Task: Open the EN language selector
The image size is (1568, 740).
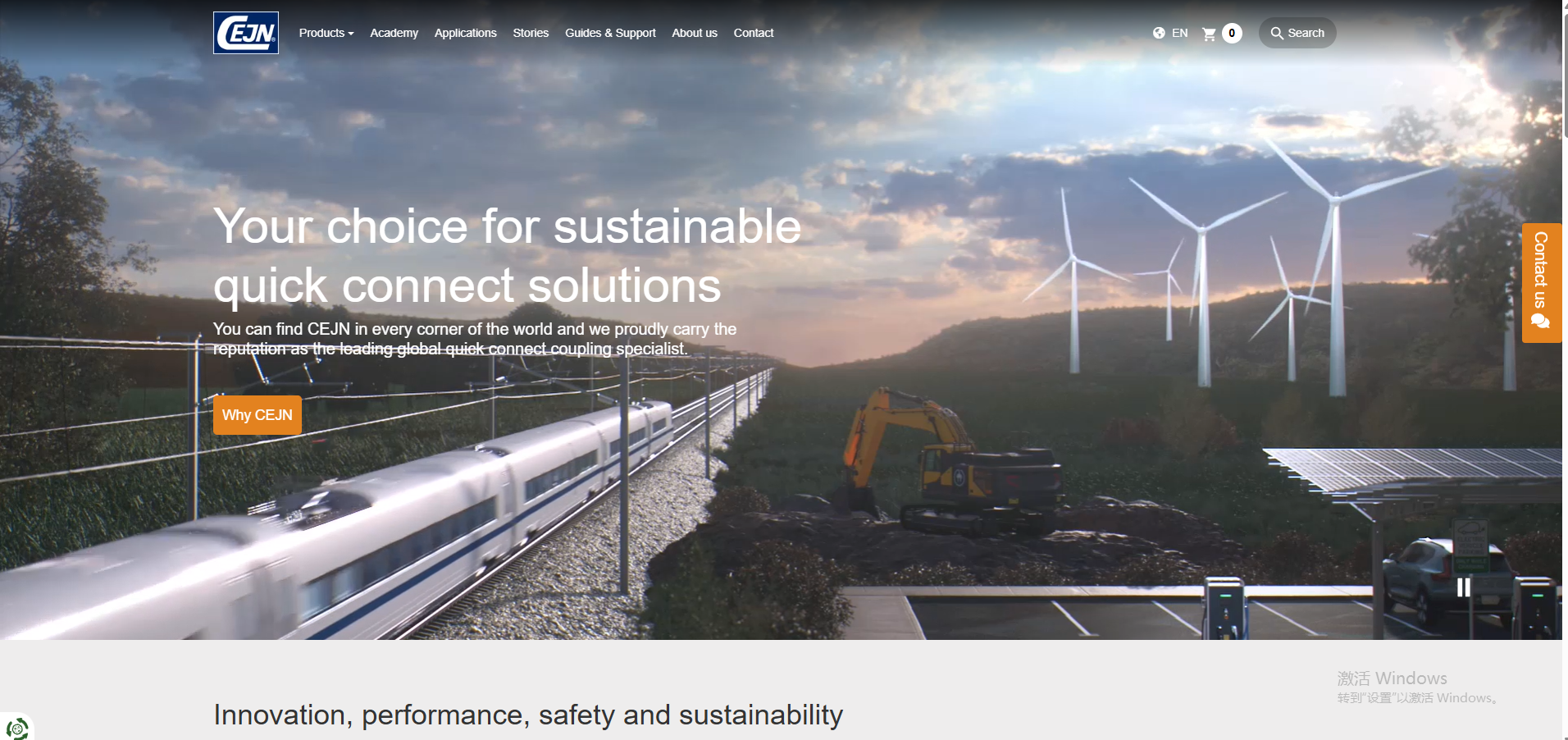Action: pos(1179,33)
